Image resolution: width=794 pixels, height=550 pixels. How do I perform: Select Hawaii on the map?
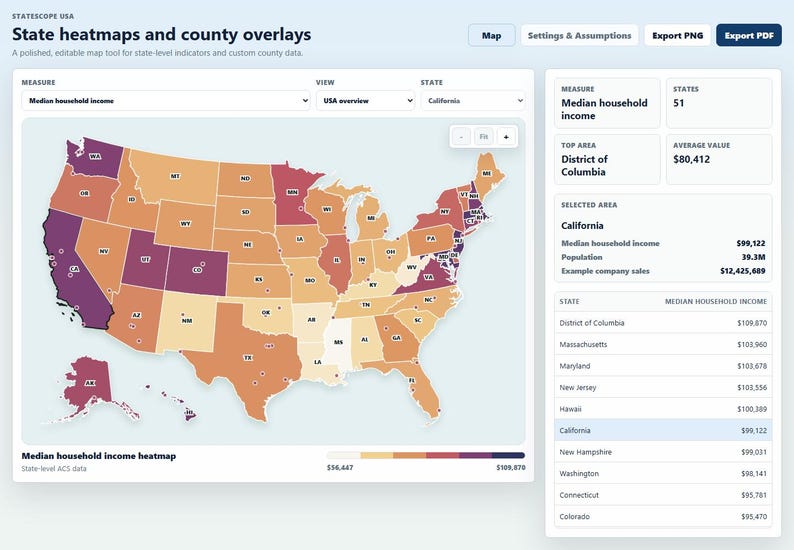coord(189,413)
